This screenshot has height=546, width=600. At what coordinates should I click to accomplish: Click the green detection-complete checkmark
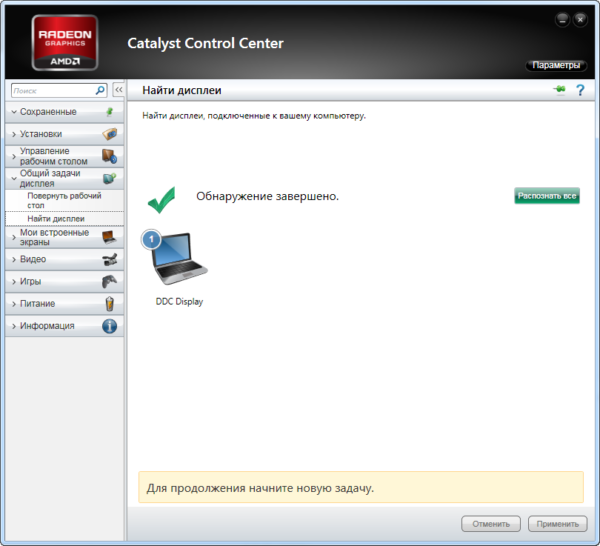click(x=161, y=200)
